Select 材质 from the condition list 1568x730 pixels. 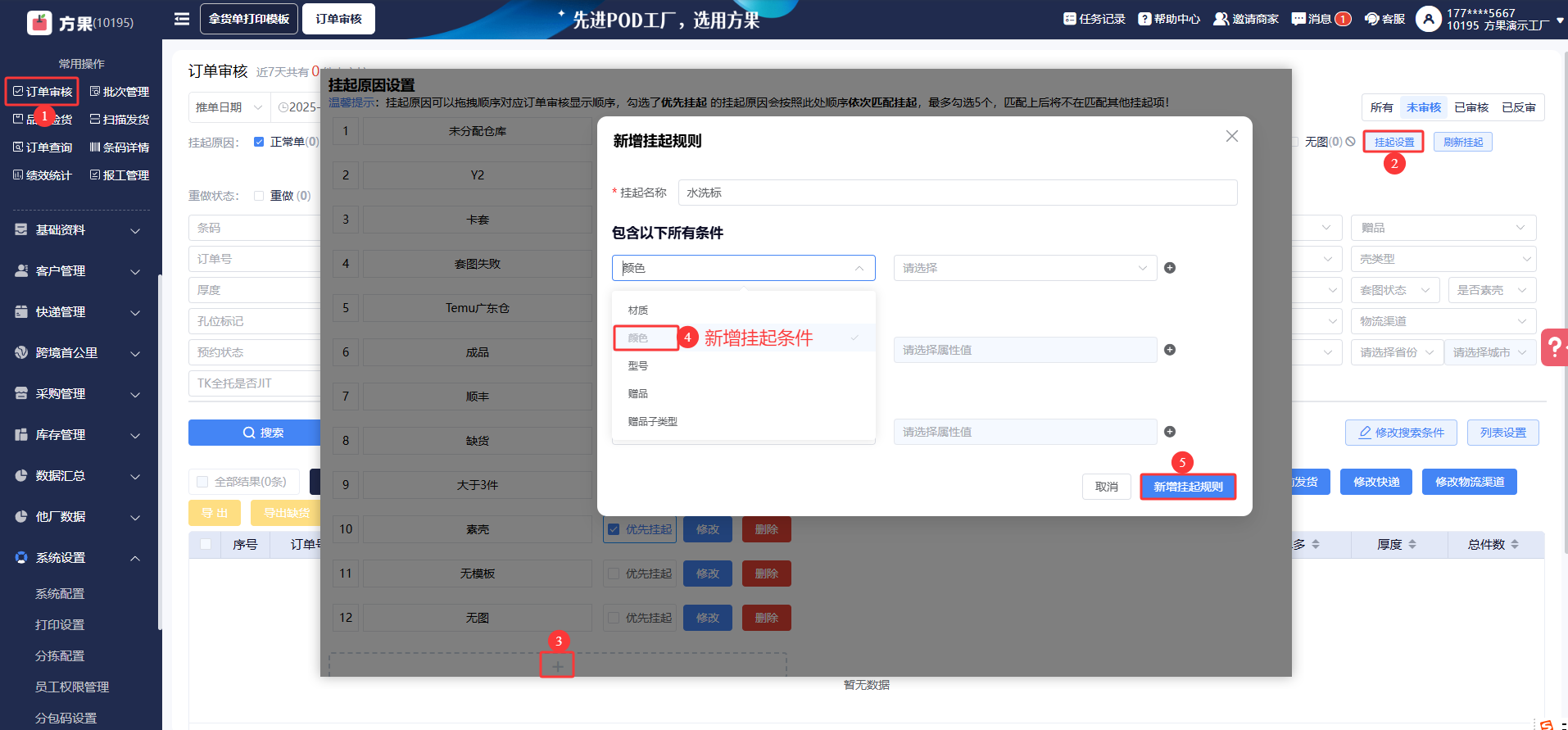[743, 310]
